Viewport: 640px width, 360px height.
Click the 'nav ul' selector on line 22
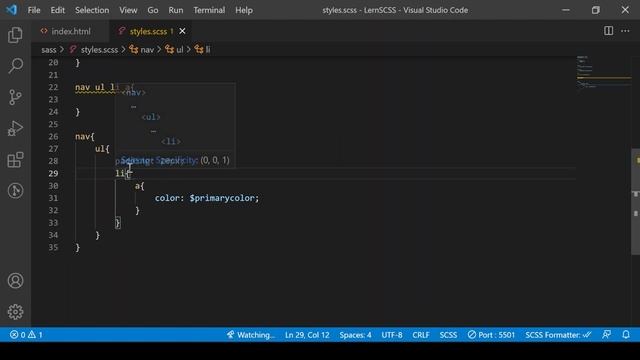(x=90, y=87)
